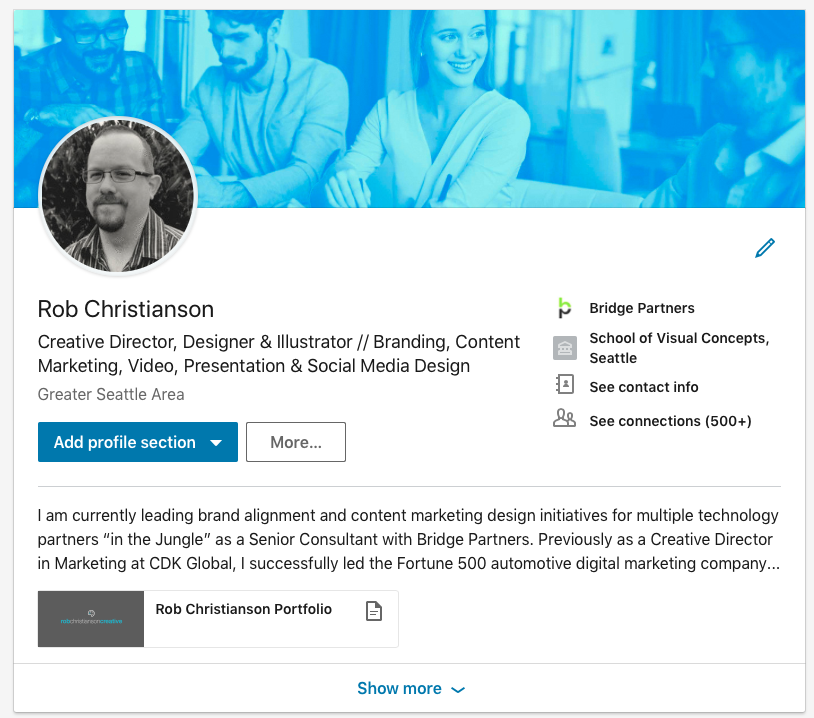Open the circular profile photo
This screenshot has width=814, height=718.
(118, 198)
